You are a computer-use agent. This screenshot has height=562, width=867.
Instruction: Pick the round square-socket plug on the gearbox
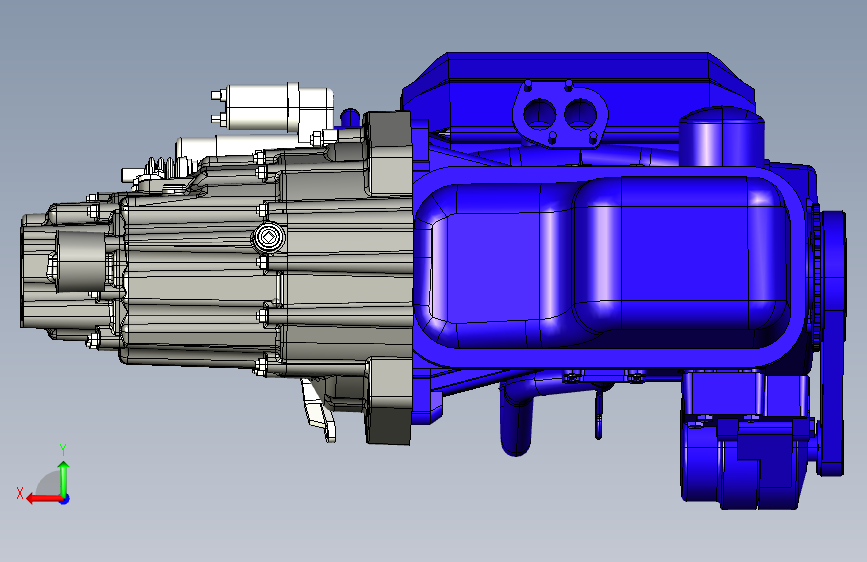pyautogui.click(x=269, y=238)
